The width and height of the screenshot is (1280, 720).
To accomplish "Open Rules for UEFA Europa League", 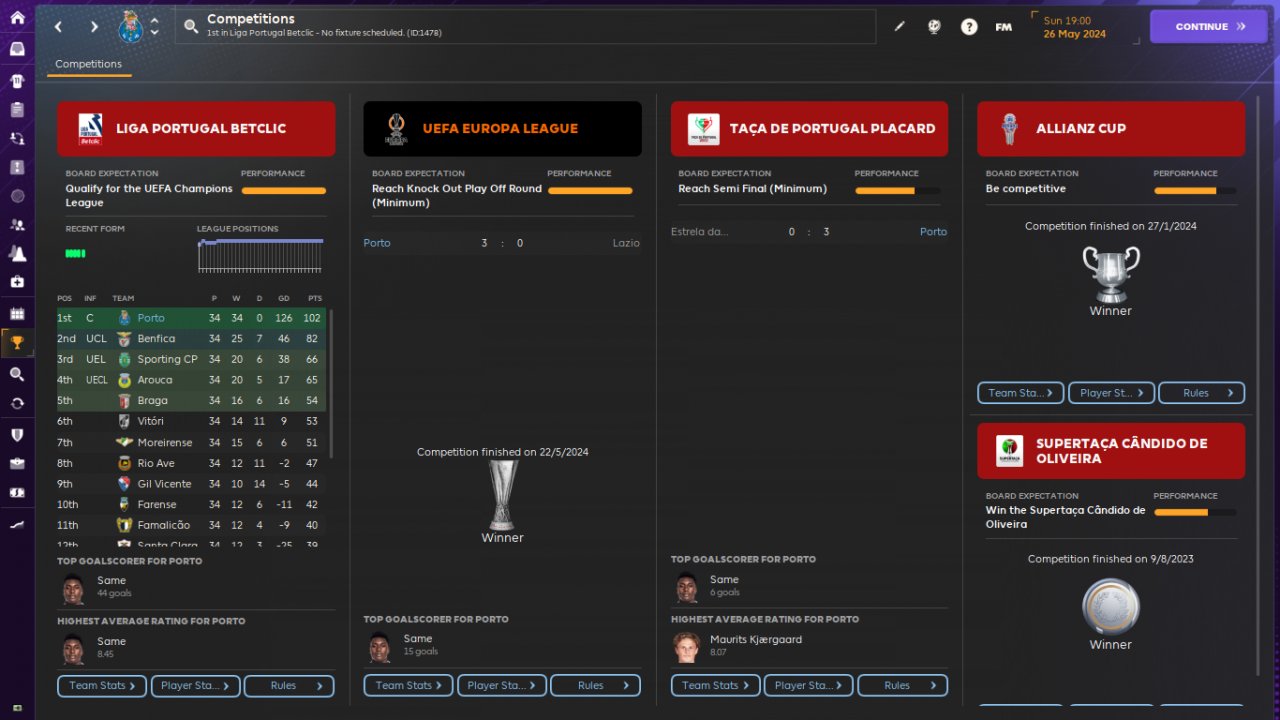I will click(595, 686).
